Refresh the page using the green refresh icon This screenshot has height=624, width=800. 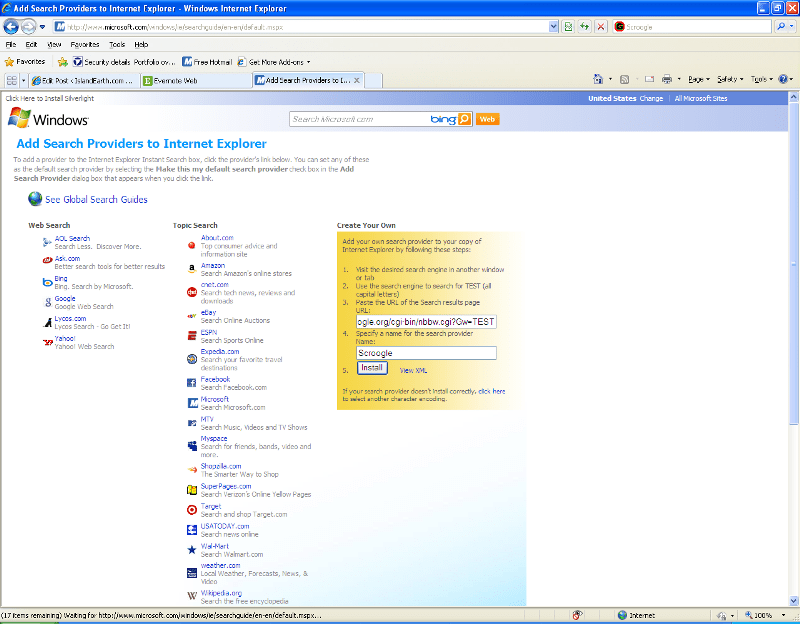tap(585, 27)
